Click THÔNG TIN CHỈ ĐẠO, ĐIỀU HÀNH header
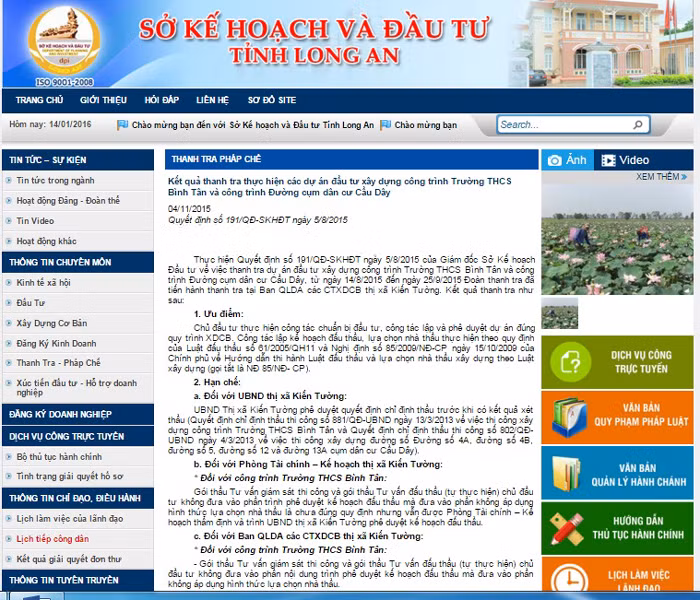This screenshot has width=700, height=600. [x=78, y=498]
